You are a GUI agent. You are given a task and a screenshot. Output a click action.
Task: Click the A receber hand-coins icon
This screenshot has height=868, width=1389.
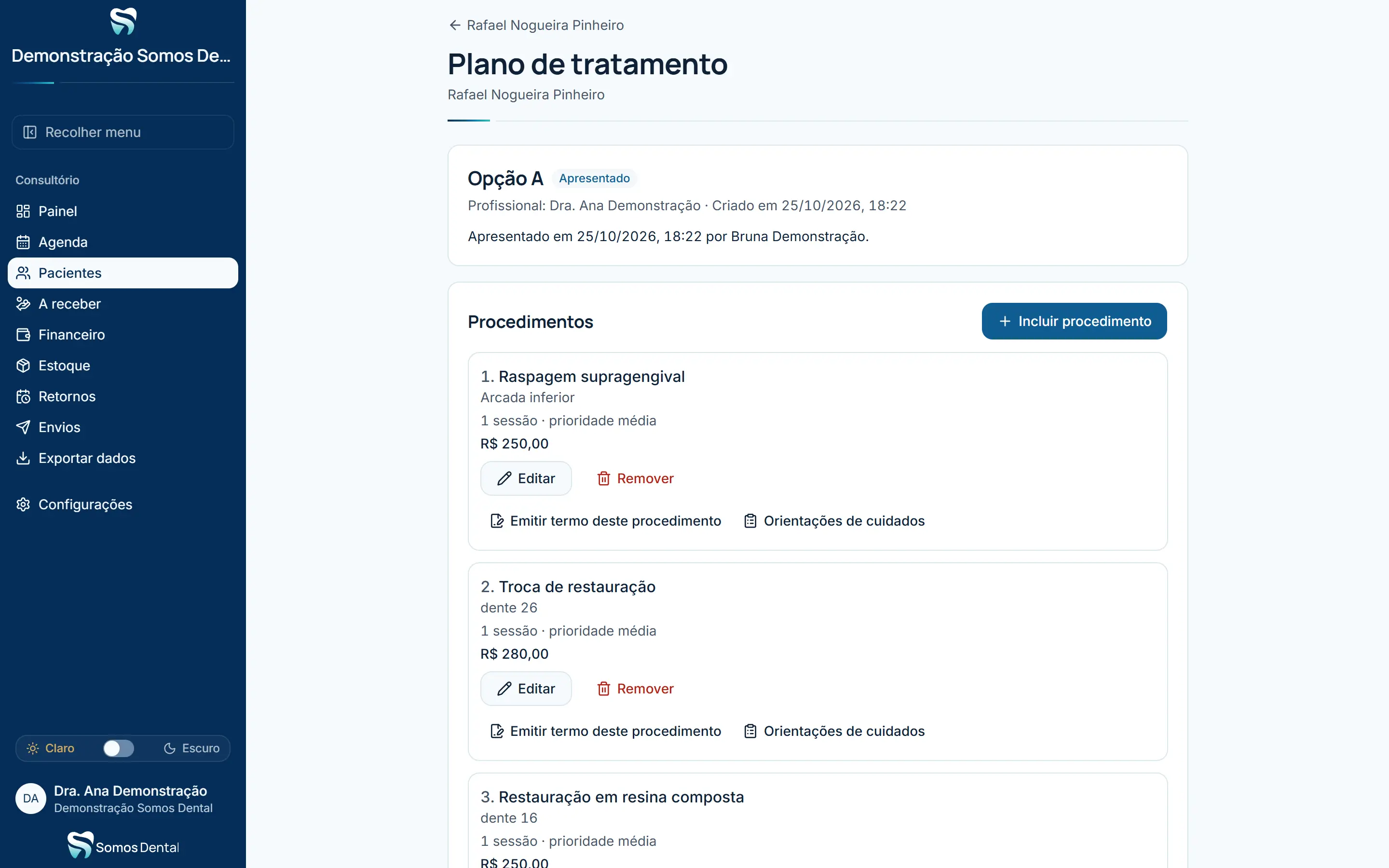coord(23,304)
